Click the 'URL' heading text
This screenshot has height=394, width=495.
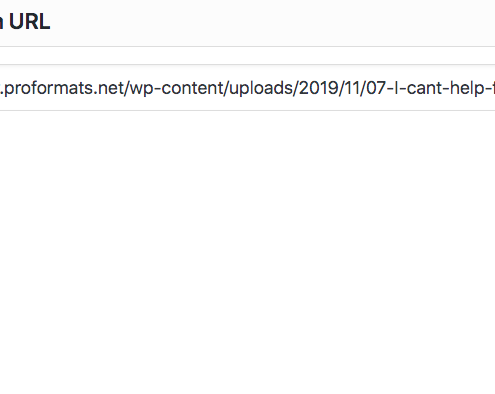pyautogui.click(x=29, y=22)
